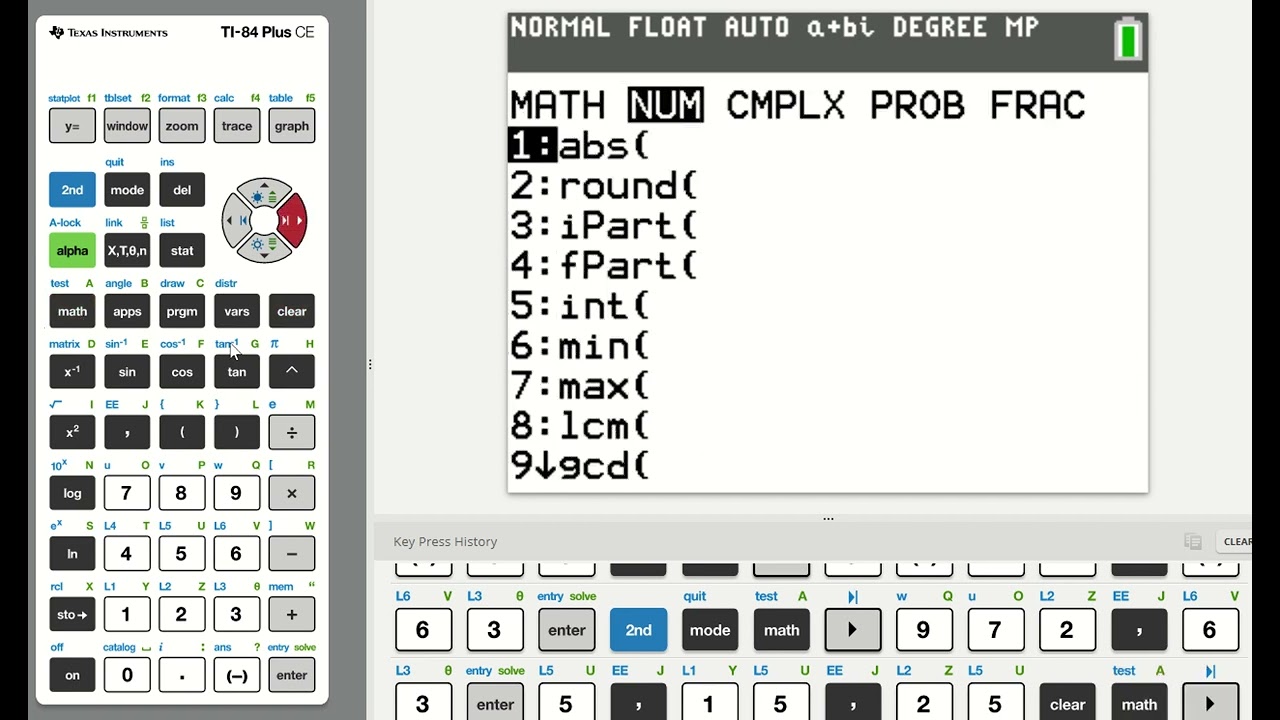Viewport: 1280px width, 720px height.
Task: Click the ln key
Action: pos(72,553)
